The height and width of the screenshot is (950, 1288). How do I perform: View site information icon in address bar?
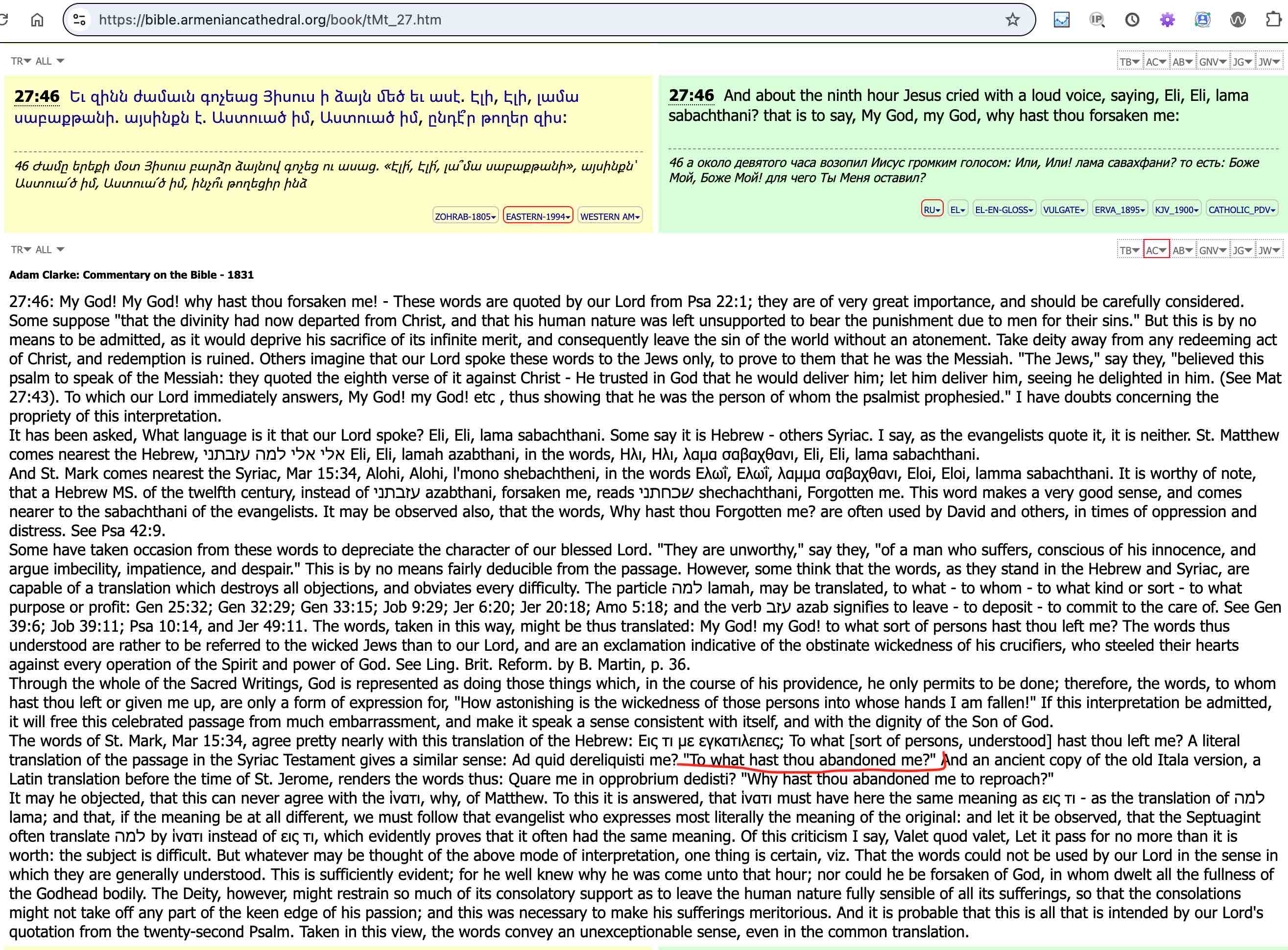[80, 20]
